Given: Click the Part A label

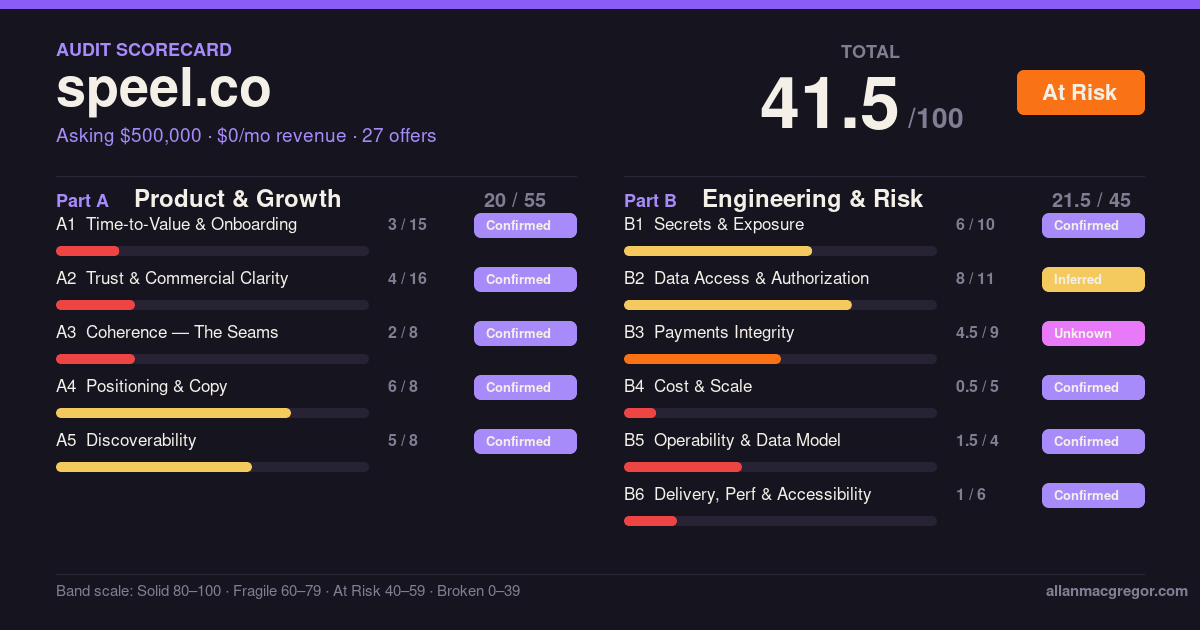Looking at the screenshot, I should tap(82, 201).
